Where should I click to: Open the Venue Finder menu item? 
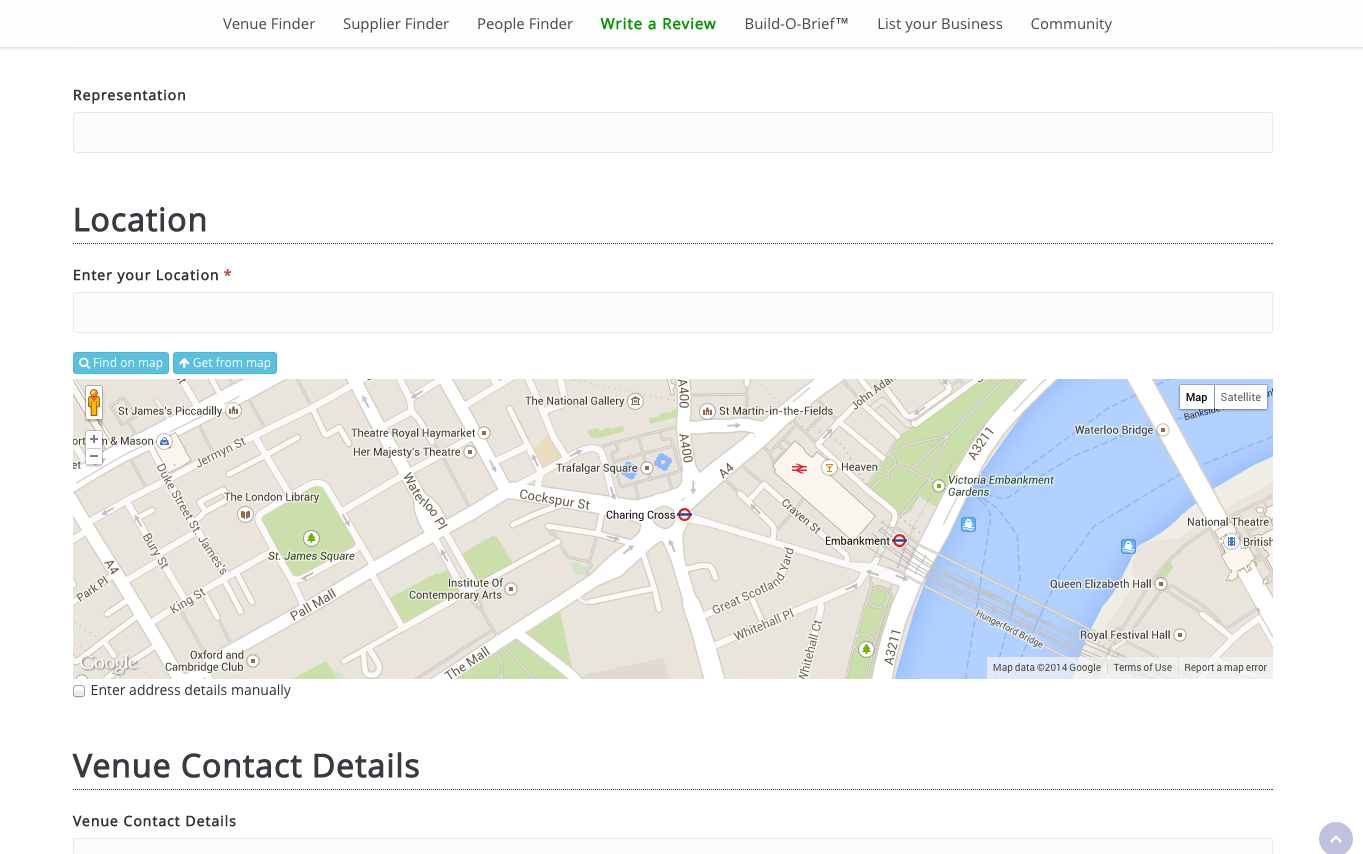click(269, 24)
